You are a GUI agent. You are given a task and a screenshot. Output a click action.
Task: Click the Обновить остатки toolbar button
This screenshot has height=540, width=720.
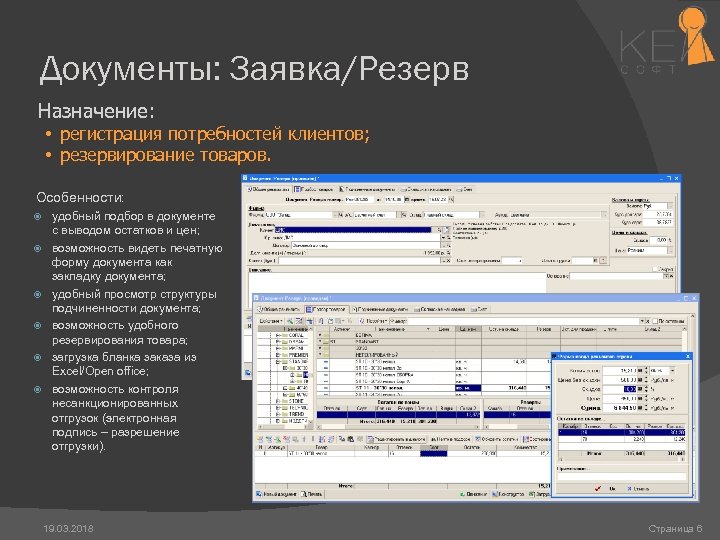pyautogui.click(x=496, y=439)
